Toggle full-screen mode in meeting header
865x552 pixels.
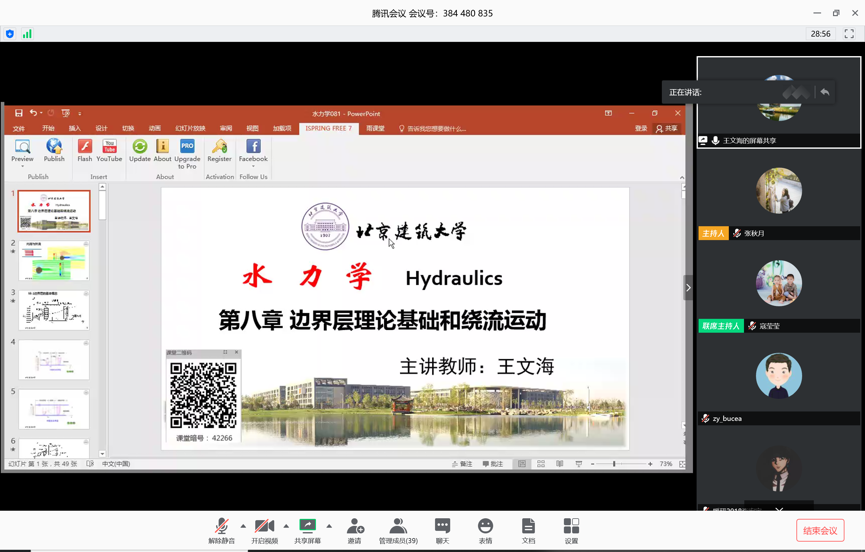[849, 34]
